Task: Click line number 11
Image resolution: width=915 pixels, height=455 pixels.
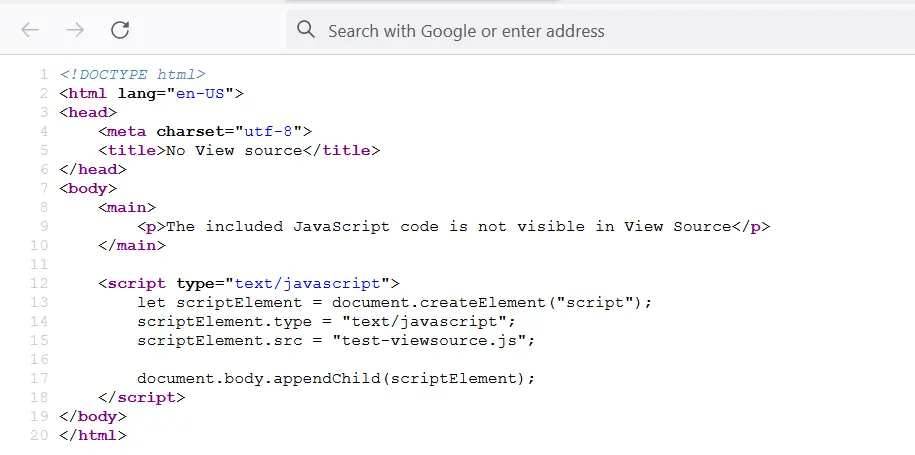Action: [39, 264]
